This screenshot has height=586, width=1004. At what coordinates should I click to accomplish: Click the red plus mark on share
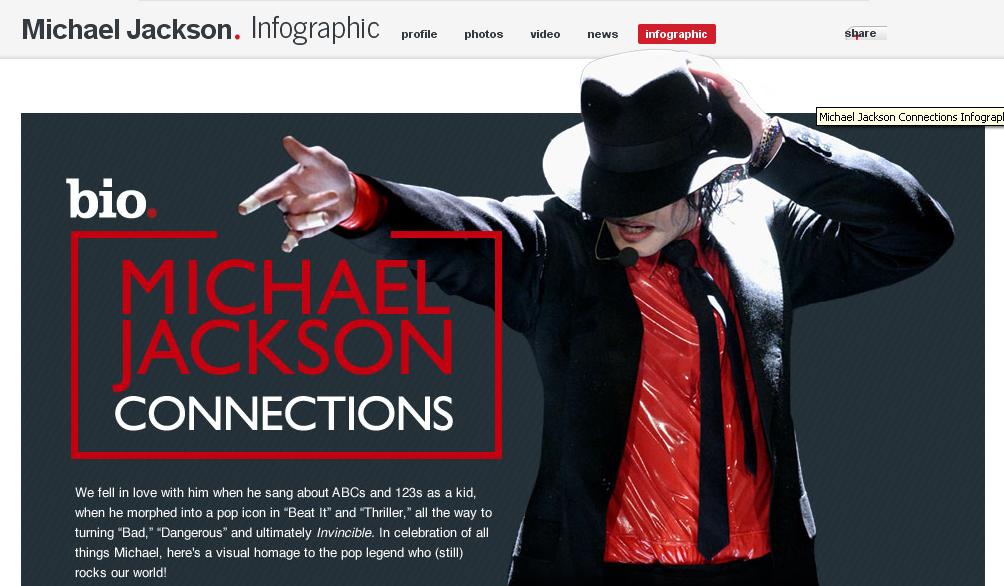point(855,37)
